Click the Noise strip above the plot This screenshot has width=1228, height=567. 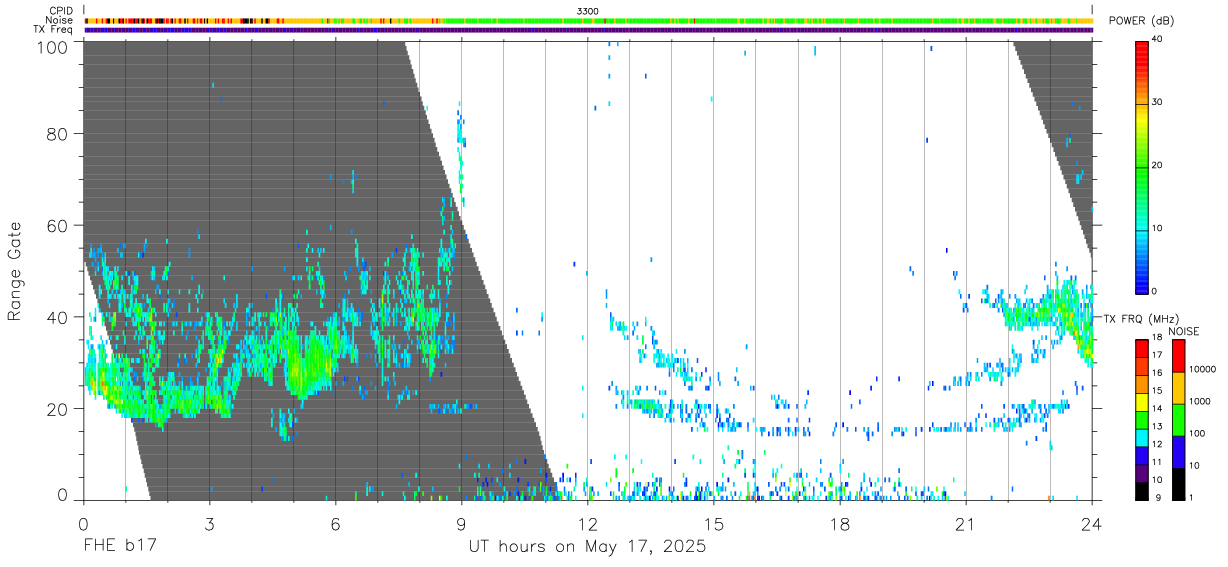click(x=588, y=20)
